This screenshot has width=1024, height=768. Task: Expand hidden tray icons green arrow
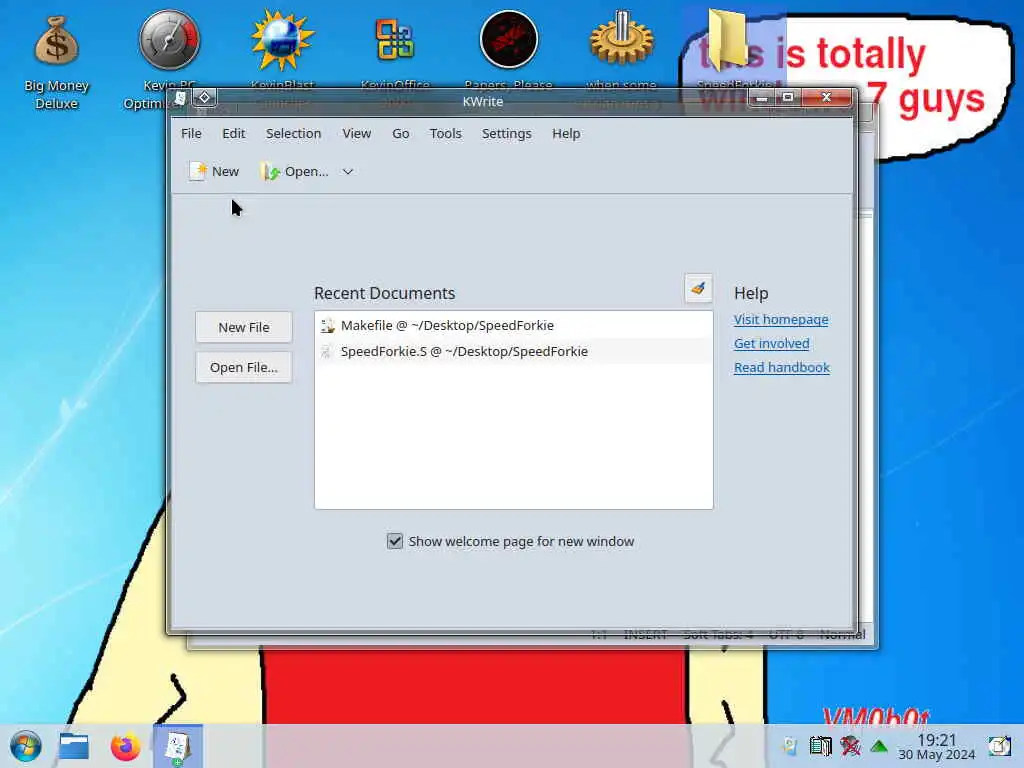[879, 746]
